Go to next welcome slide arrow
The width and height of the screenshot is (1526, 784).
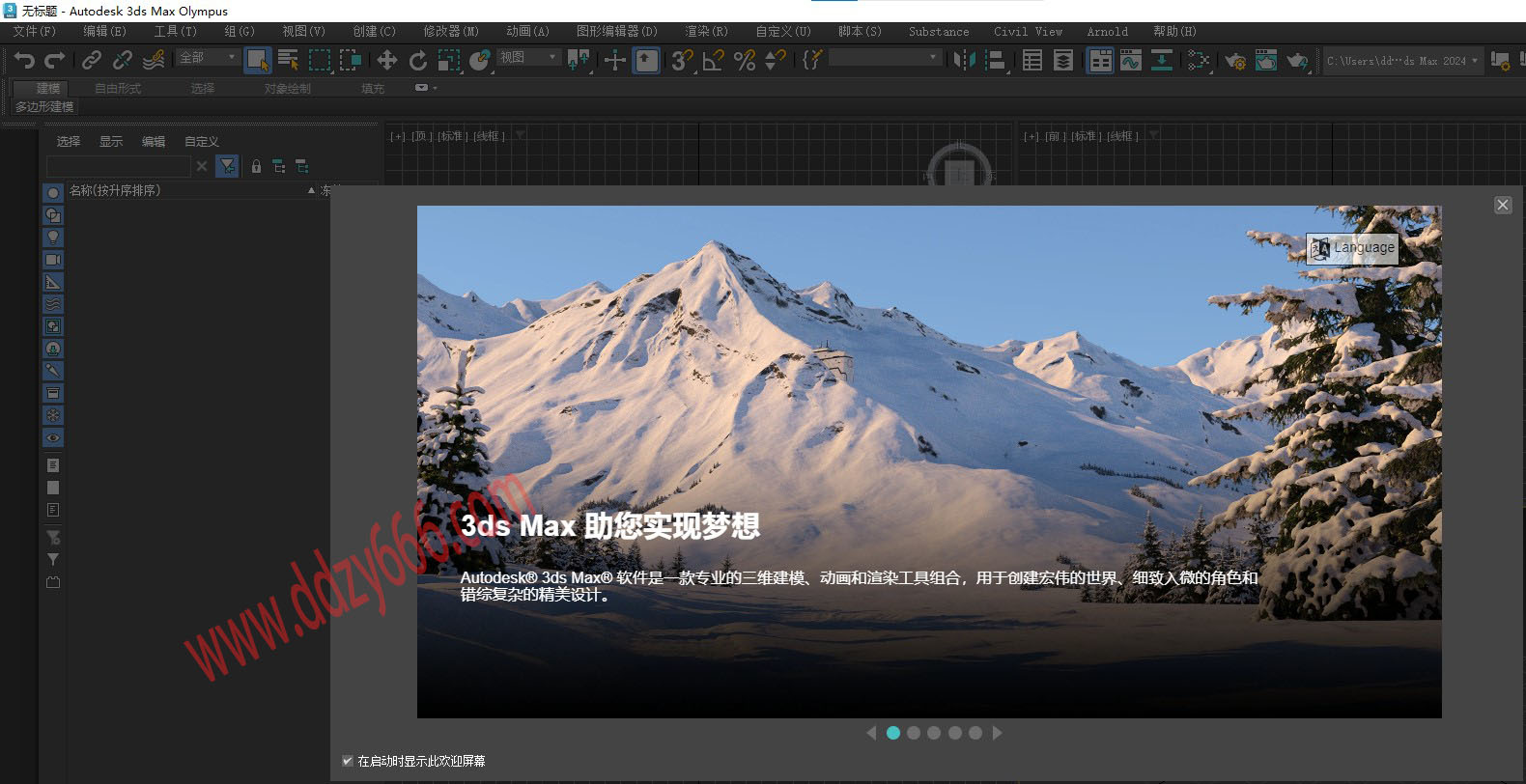click(x=998, y=733)
